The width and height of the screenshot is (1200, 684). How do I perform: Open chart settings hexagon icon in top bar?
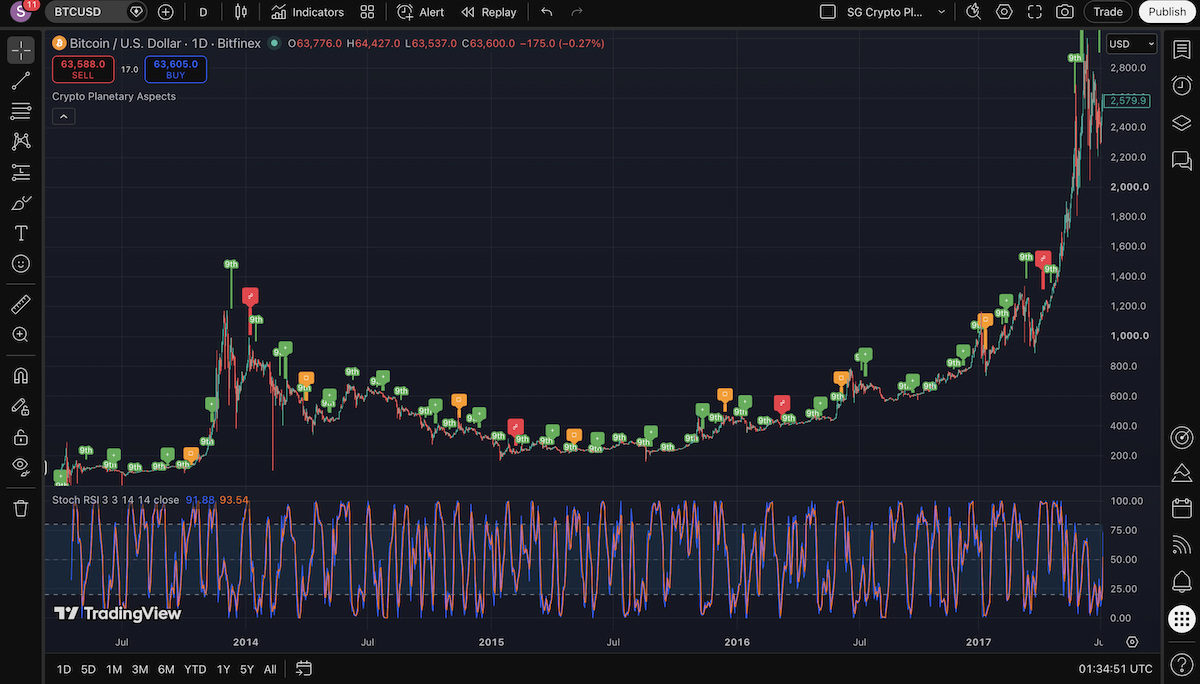(x=1004, y=12)
